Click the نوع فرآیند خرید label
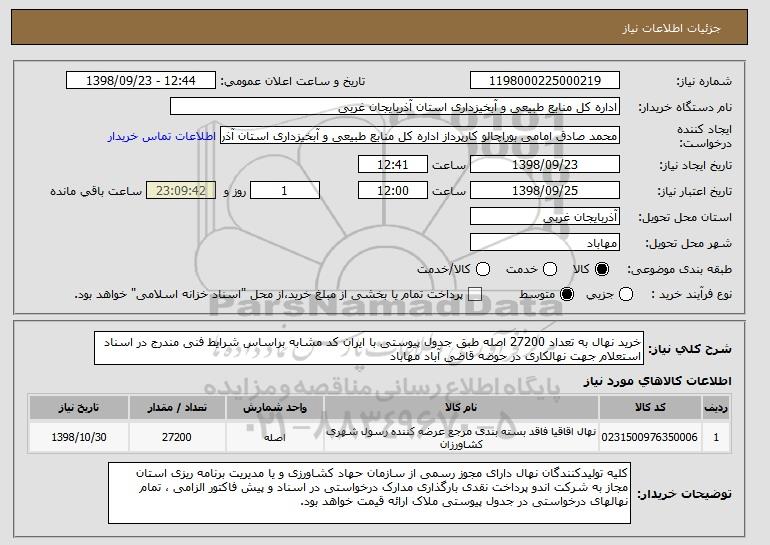This screenshot has height=545, width=770. tap(691, 295)
